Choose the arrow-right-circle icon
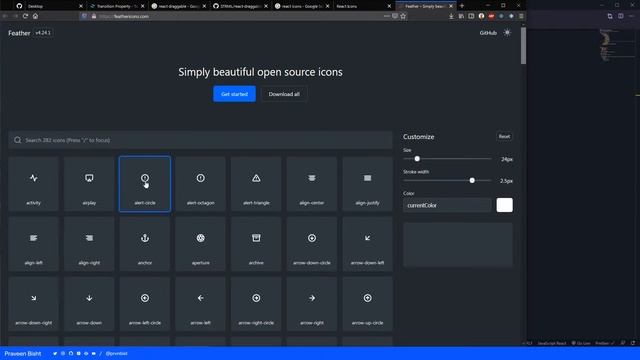Viewport: 640px width, 360px height. pos(256,304)
